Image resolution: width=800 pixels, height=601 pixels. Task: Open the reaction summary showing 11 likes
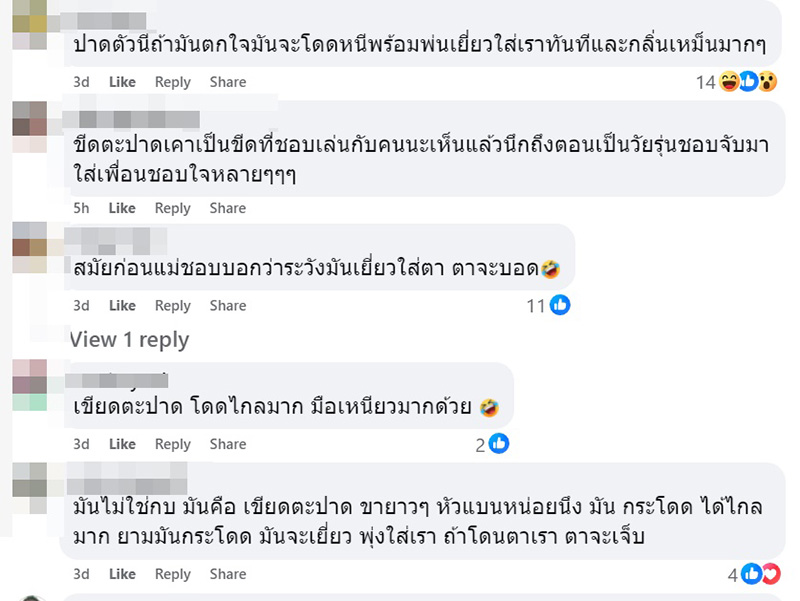(x=534, y=306)
